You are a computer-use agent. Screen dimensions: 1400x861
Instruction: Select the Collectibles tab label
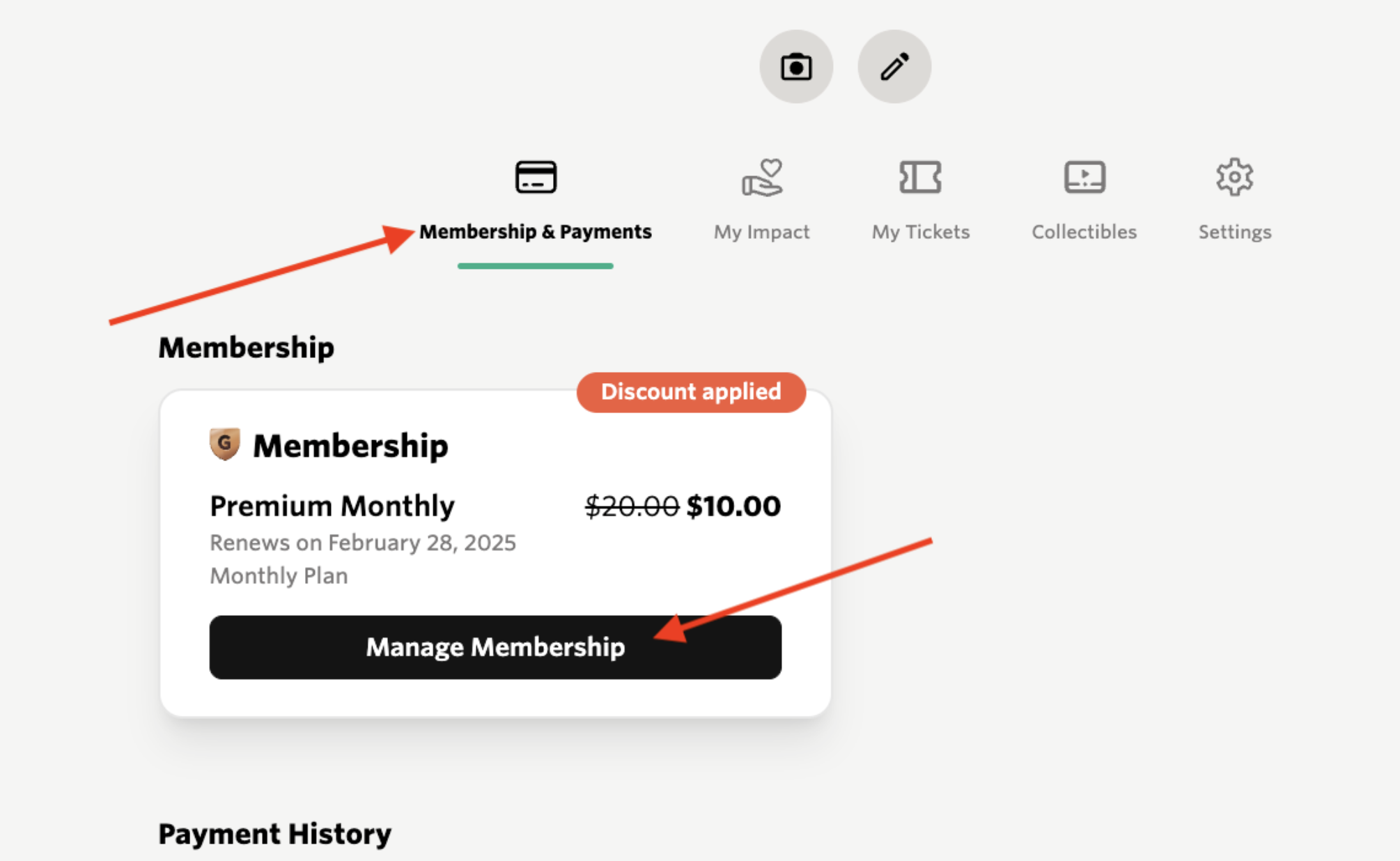(x=1084, y=232)
